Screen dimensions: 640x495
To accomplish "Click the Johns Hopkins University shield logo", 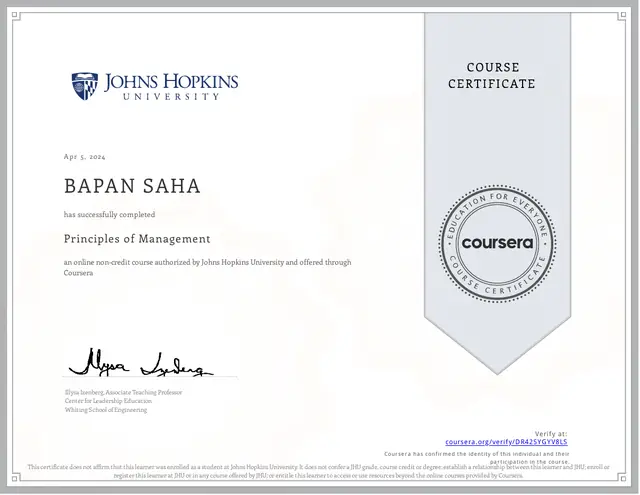I will click(x=85, y=86).
